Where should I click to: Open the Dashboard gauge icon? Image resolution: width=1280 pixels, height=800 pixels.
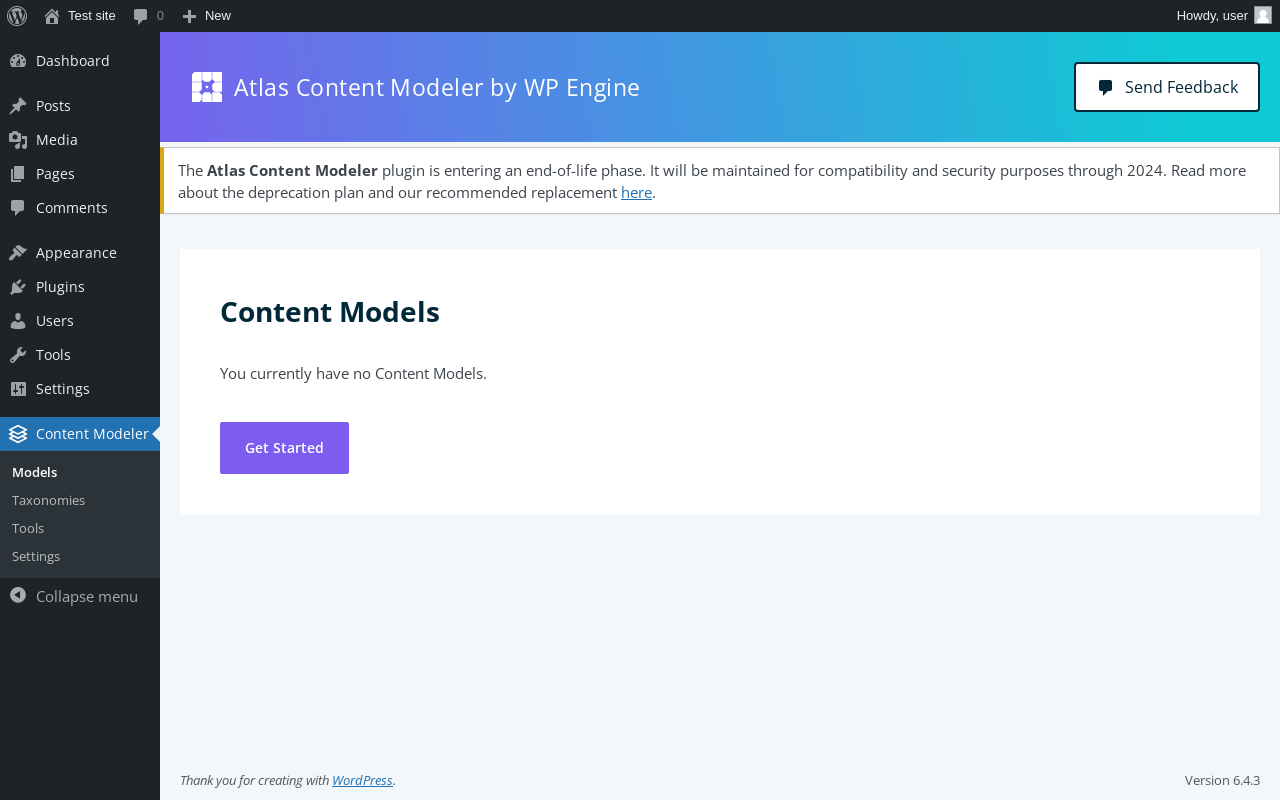18,61
